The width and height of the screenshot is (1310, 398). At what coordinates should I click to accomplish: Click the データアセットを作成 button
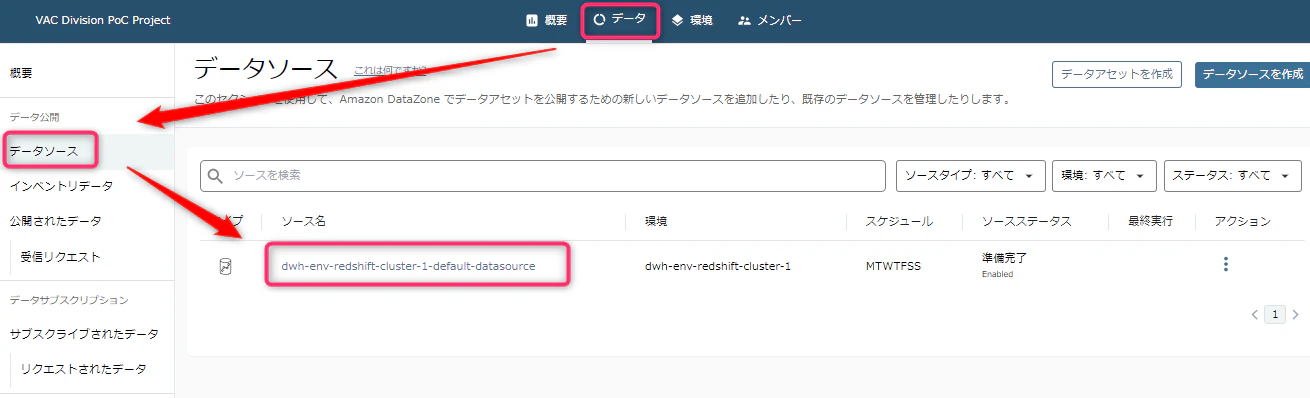tap(1117, 74)
